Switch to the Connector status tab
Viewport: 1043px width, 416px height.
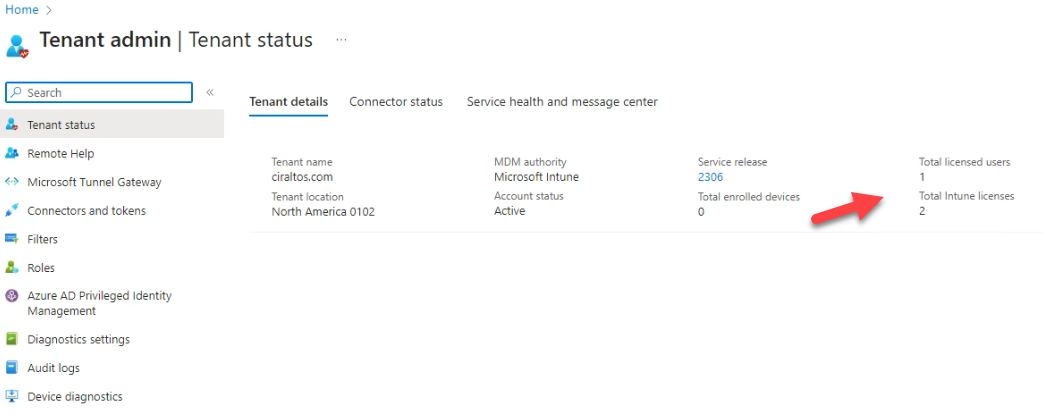click(x=396, y=102)
